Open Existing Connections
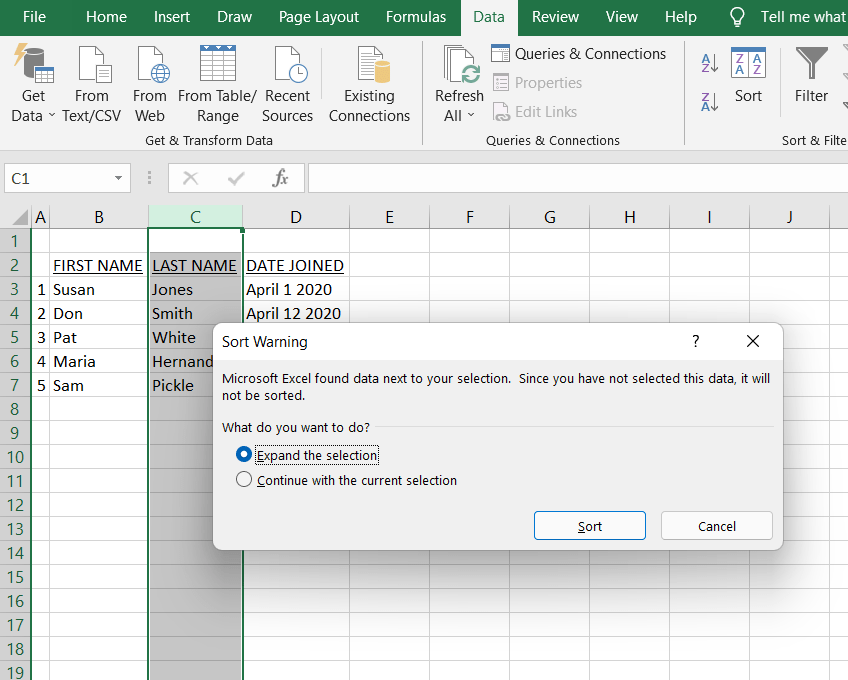The width and height of the screenshot is (848, 680). click(369, 66)
